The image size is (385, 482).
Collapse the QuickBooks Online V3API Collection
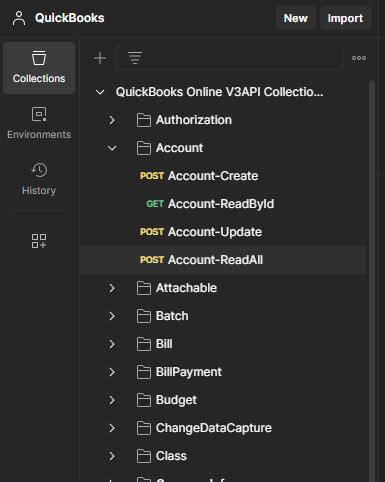(x=100, y=92)
